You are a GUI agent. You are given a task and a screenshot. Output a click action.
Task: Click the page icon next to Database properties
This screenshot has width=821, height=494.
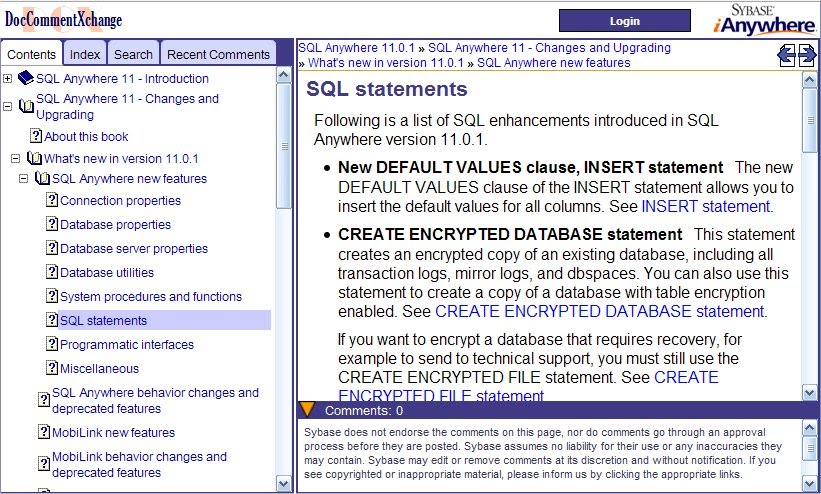click(52, 224)
